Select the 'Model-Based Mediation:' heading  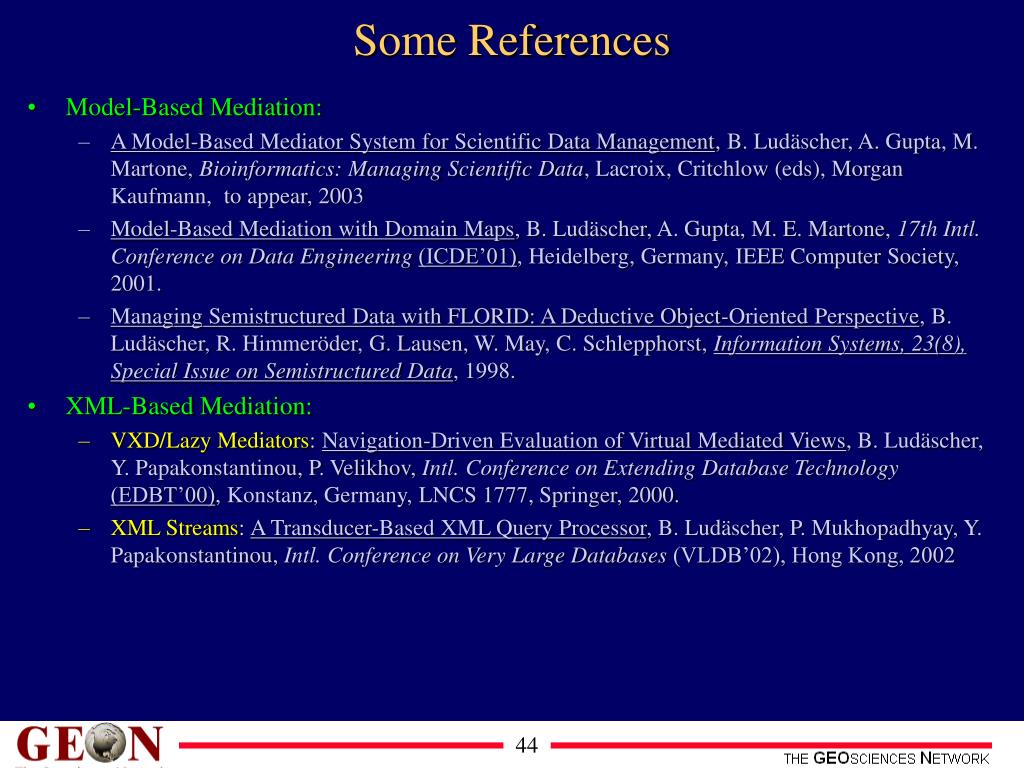(193, 107)
